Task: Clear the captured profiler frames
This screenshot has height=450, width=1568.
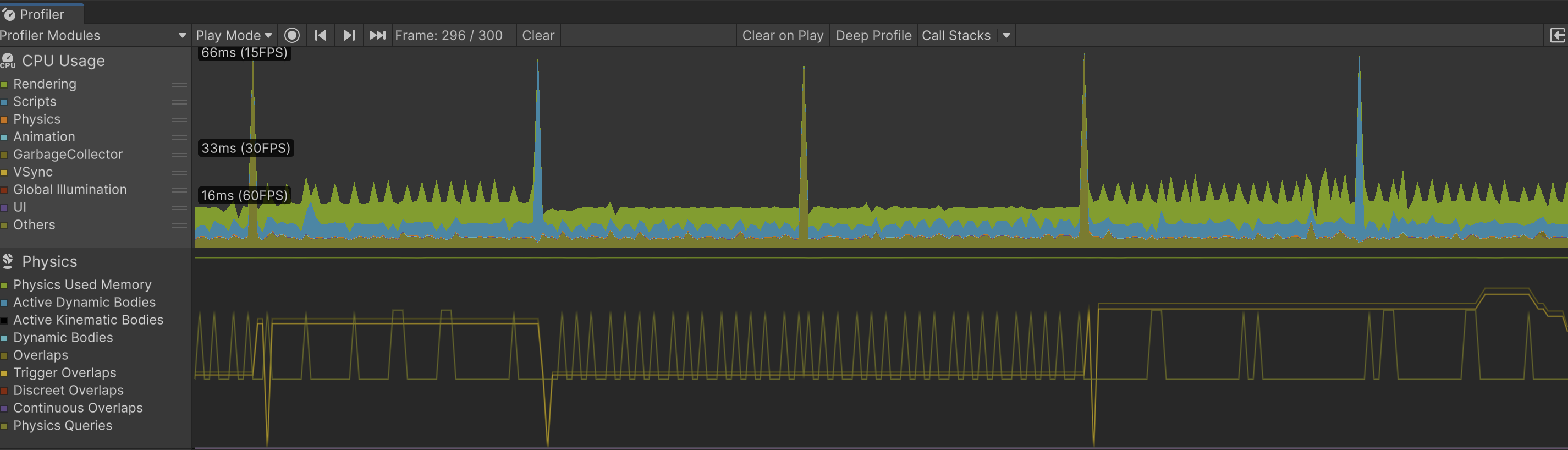Action: pos(538,35)
